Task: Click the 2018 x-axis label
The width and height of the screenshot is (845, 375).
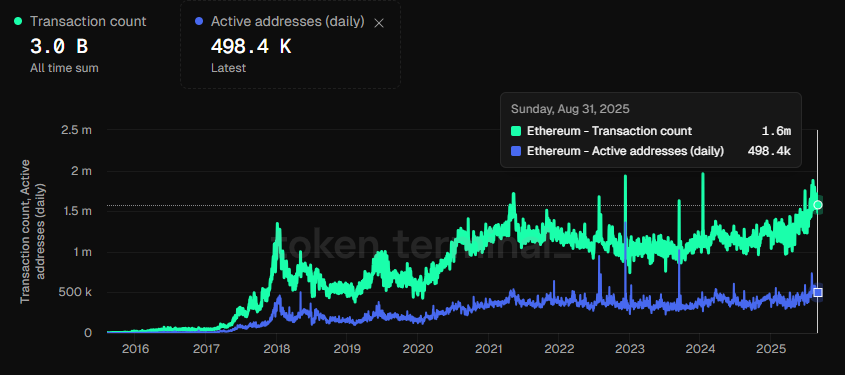Action: (x=276, y=349)
